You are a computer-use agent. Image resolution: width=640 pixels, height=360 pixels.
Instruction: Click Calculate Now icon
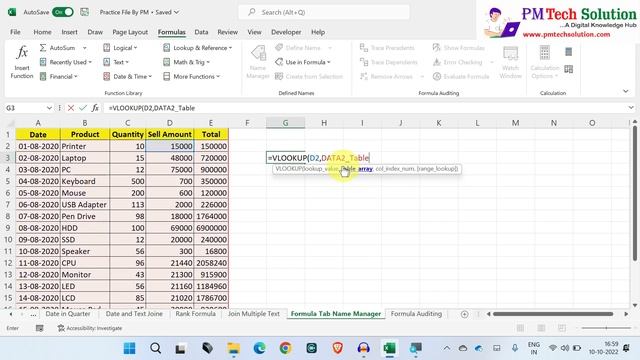pyautogui.click(x=569, y=52)
